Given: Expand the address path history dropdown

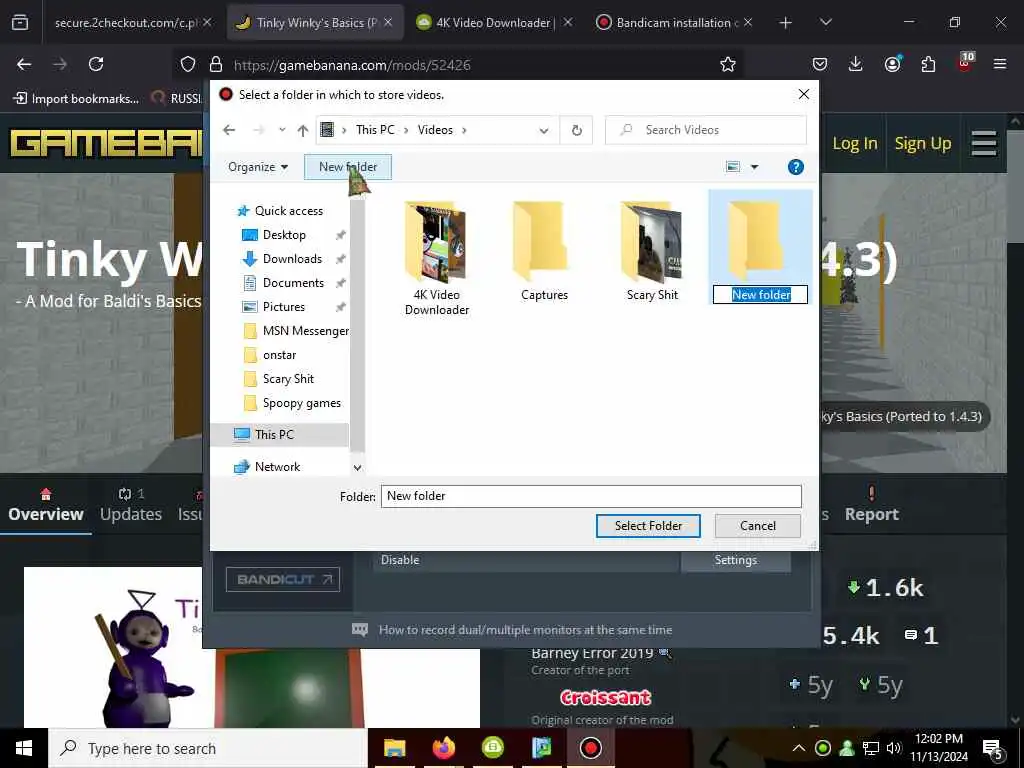Looking at the screenshot, I should coord(543,130).
